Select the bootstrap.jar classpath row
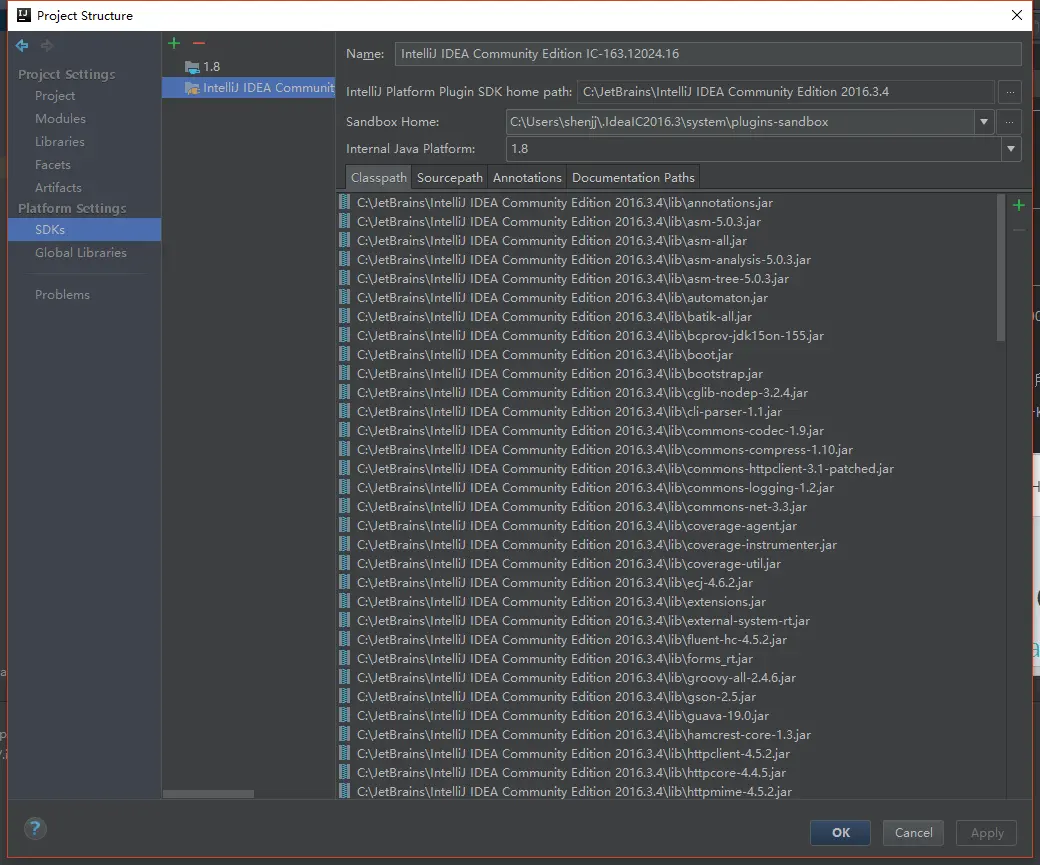1040x865 pixels. point(667,374)
